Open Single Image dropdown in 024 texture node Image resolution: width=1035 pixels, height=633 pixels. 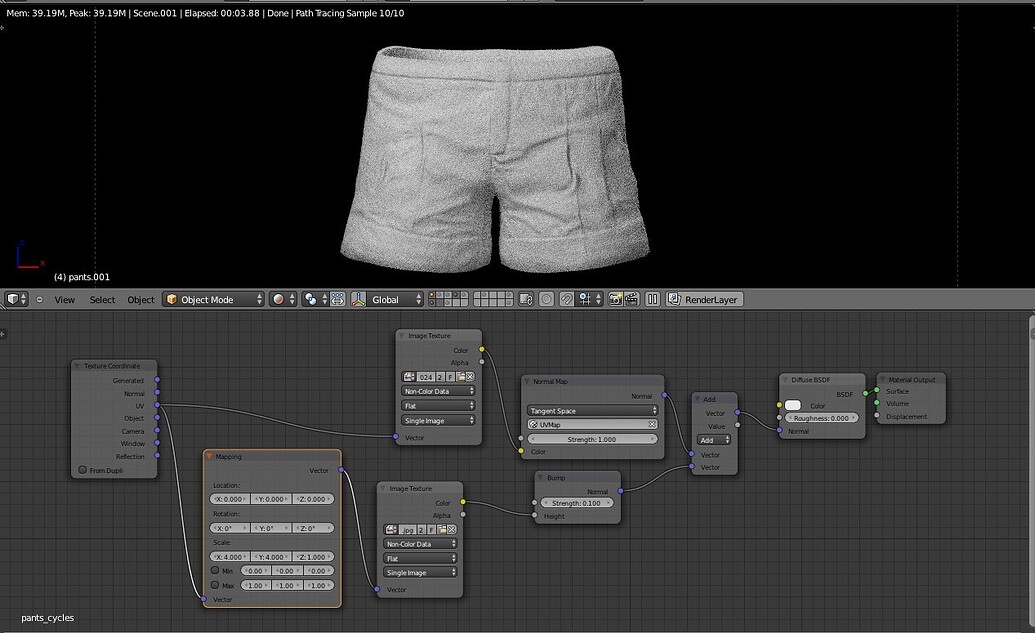438,420
